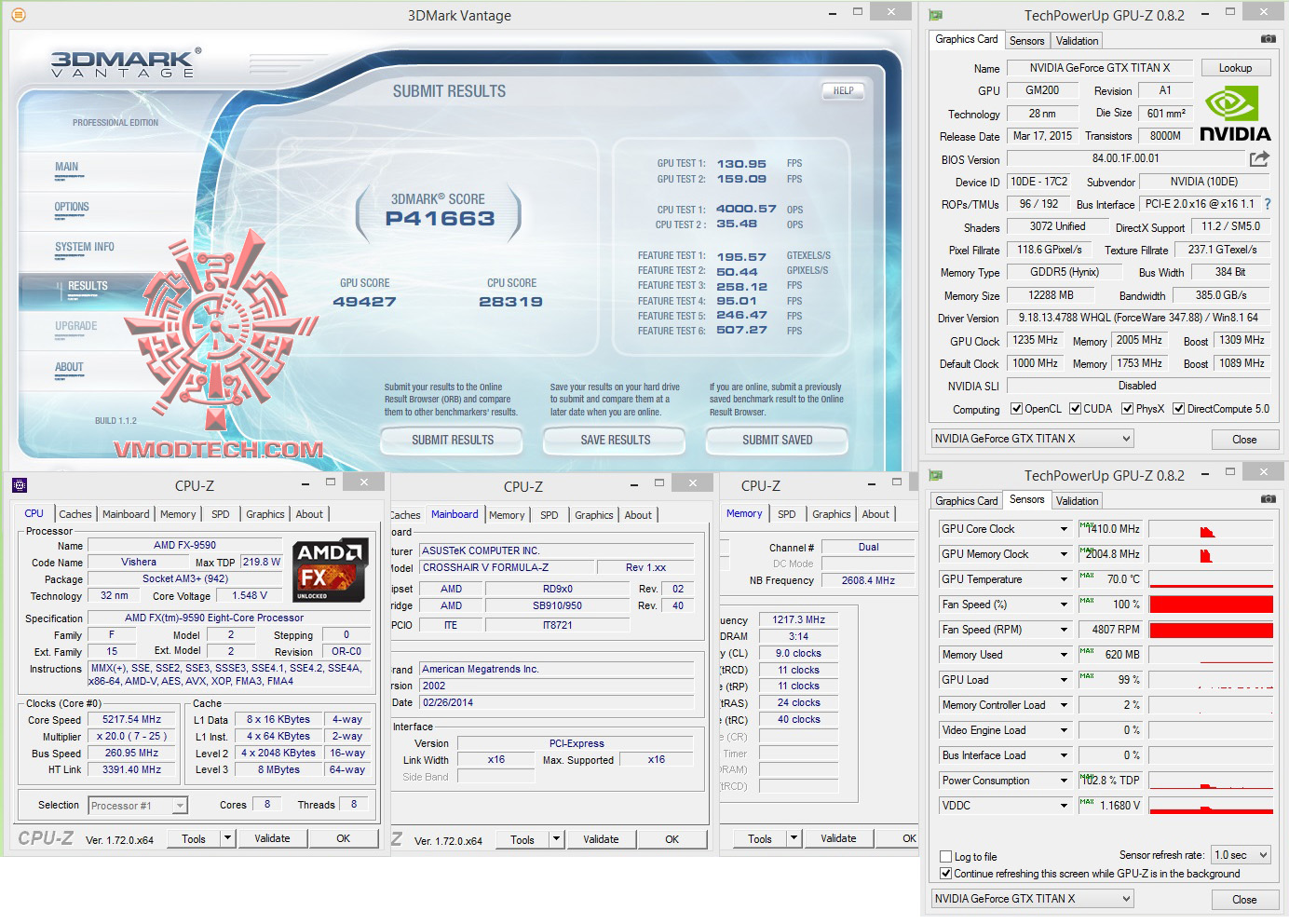Open the SPD tab in CPU-Z Memory window
The width and height of the screenshot is (1289, 924).
point(787,514)
